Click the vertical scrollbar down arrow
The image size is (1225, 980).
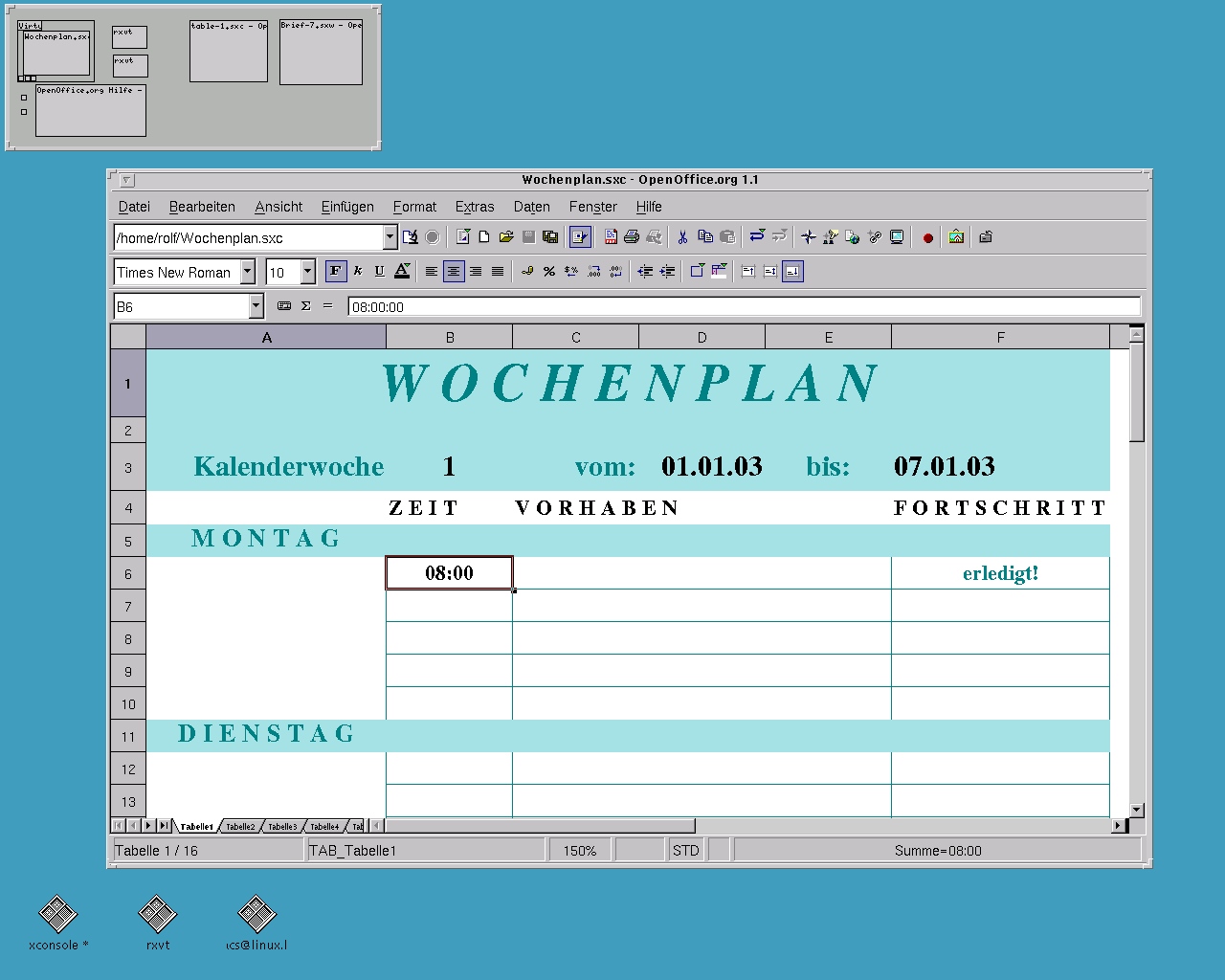(x=1136, y=810)
